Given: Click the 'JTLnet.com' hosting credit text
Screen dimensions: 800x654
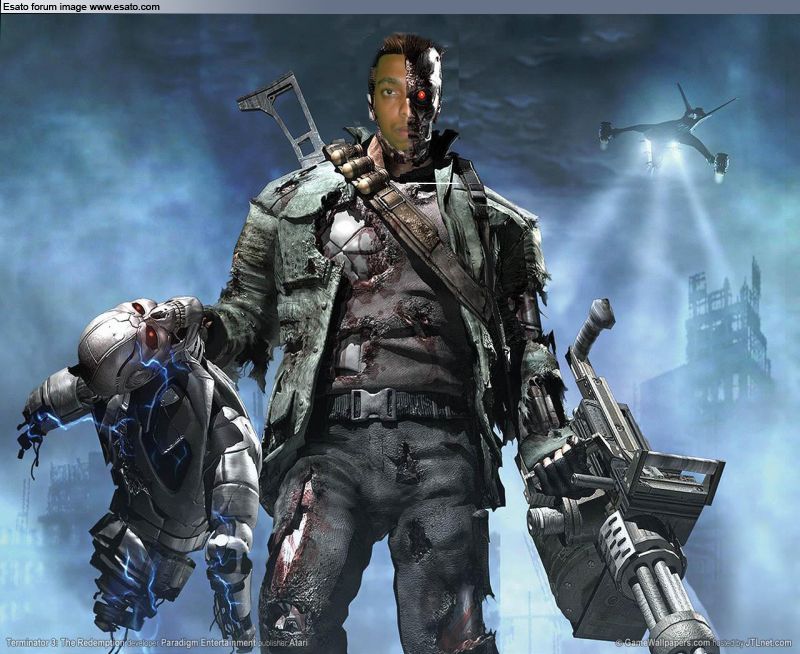Looking at the screenshot, I should click(x=770, y=643).
